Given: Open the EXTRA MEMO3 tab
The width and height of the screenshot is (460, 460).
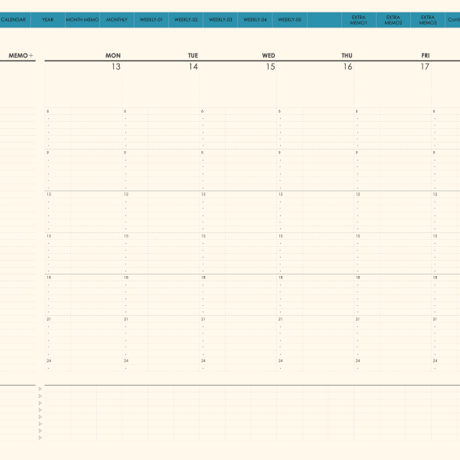Looking at the screenshot, I should pyautogui.click(x=428, y=20).
